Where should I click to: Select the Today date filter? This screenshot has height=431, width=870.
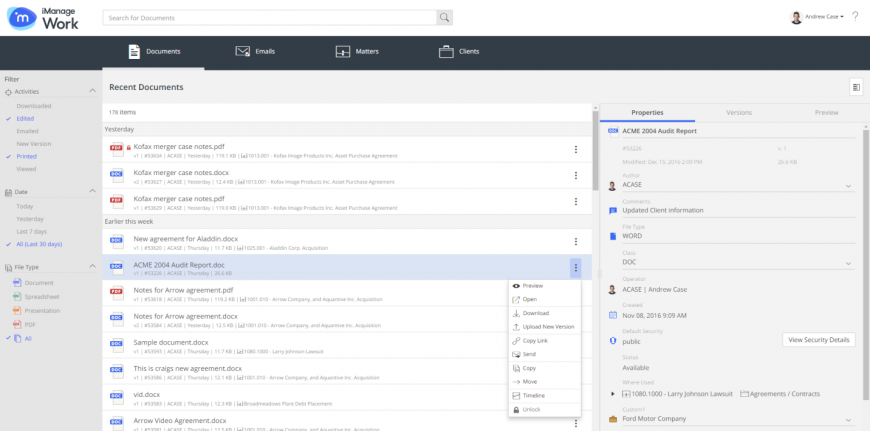[x=25, y=206]
